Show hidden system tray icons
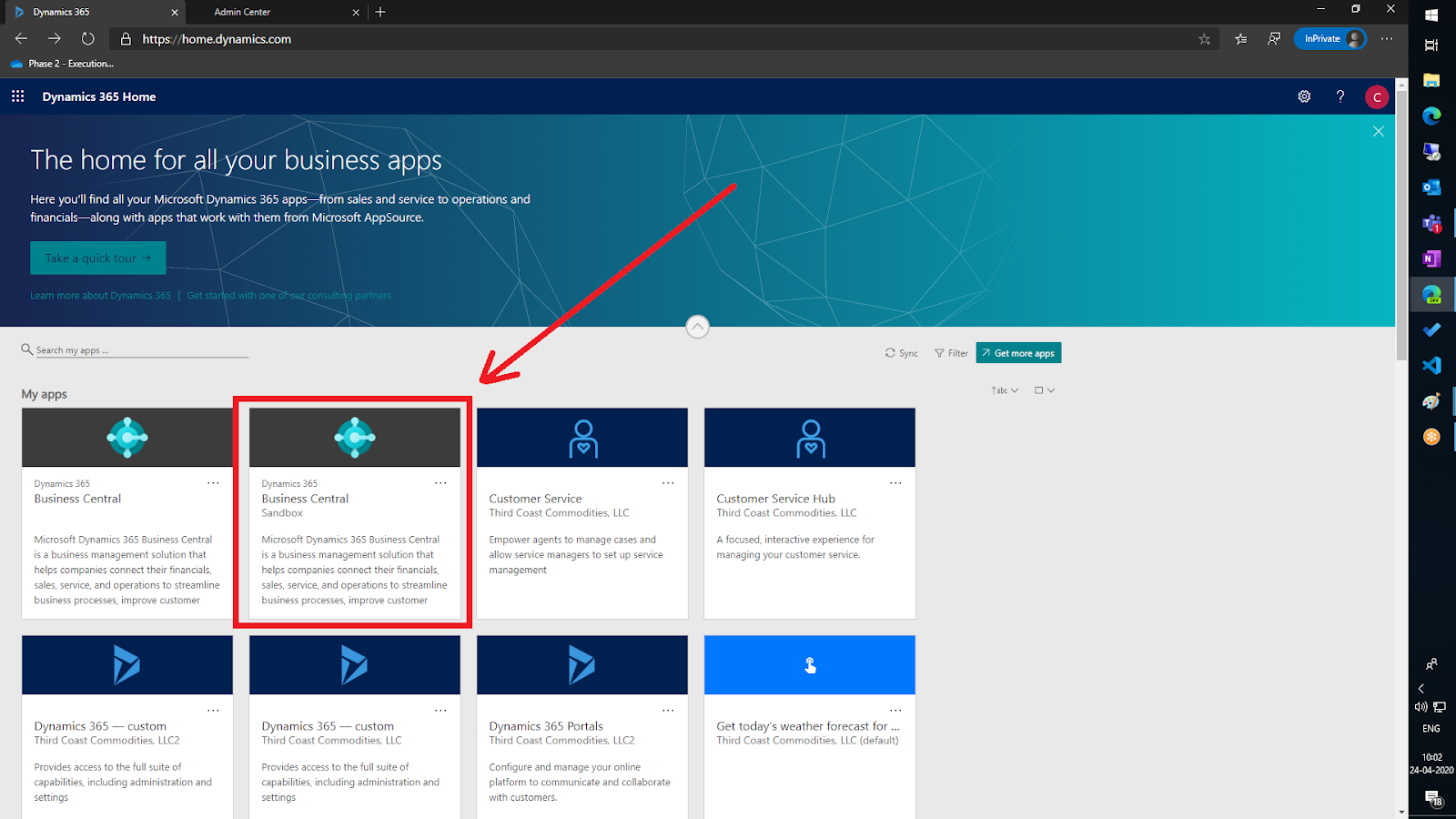The height and width of the screenshot is (819, 1456). pos(1421,689)
